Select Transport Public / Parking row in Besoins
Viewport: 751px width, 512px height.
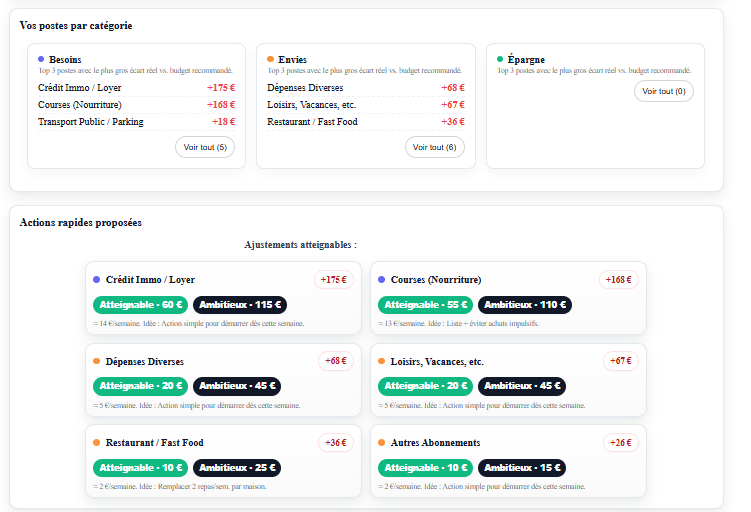90,122
